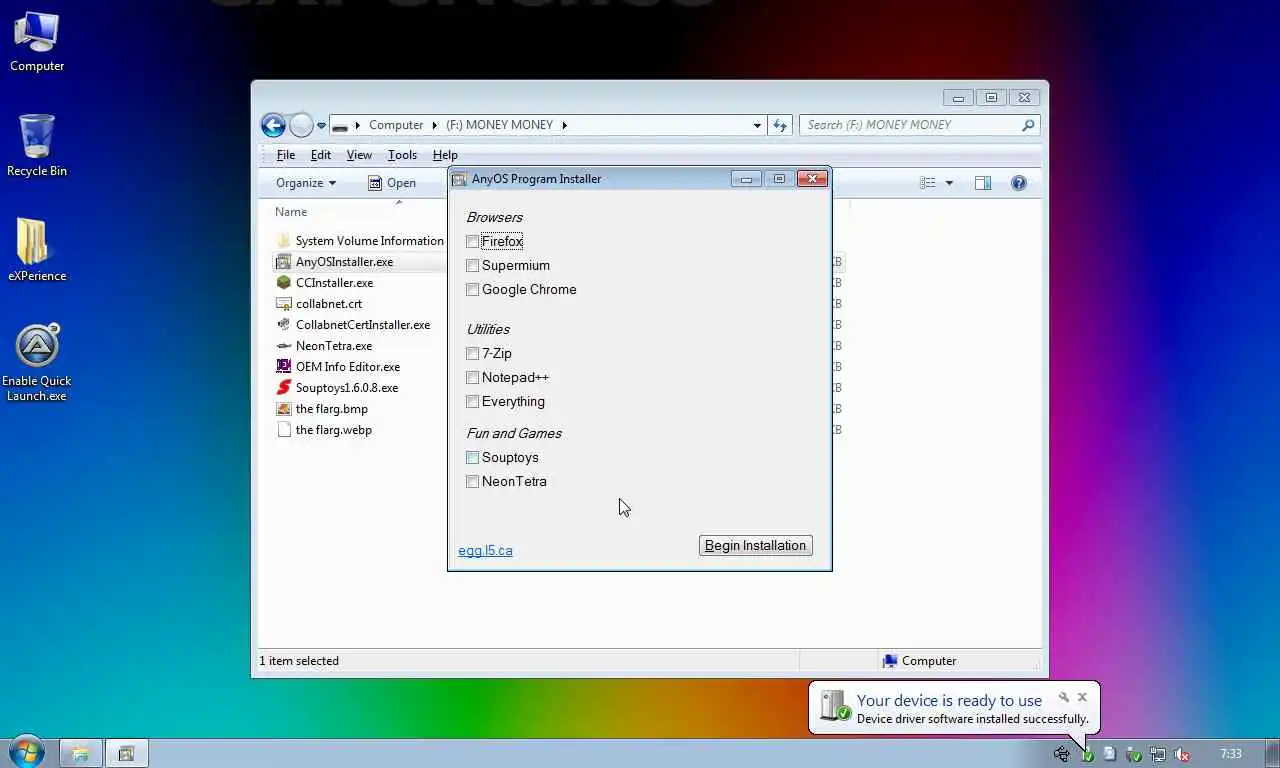Check the Google Chrome checkbox

[473, 290]
